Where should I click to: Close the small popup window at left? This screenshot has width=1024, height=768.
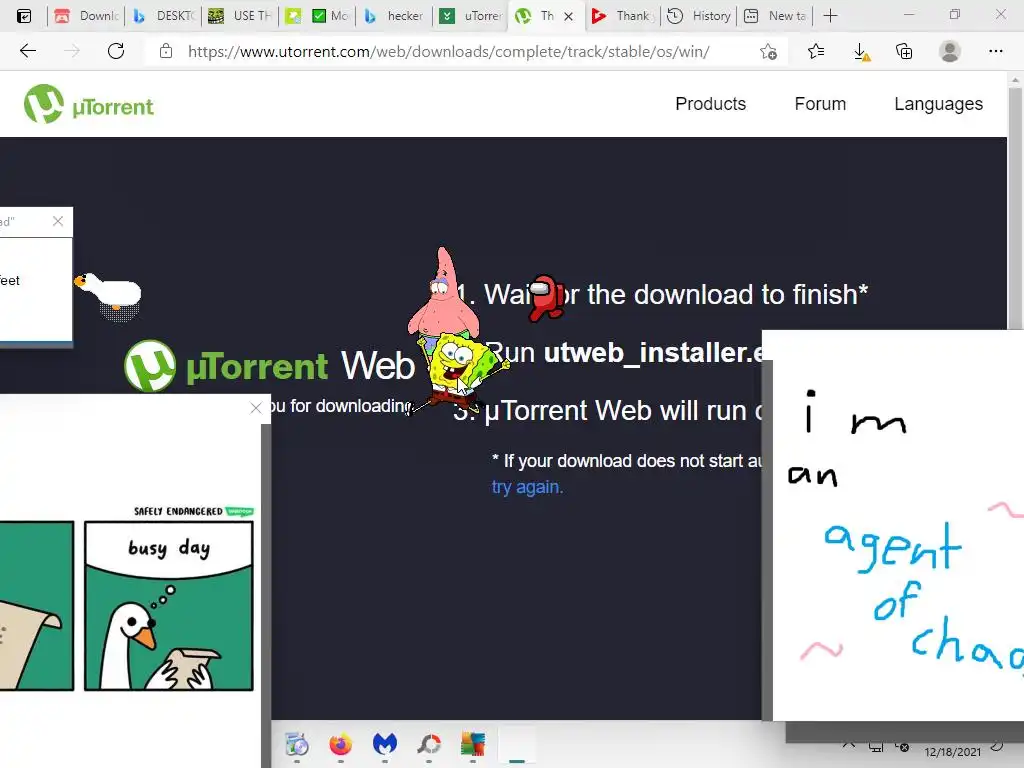coord(58,221)
